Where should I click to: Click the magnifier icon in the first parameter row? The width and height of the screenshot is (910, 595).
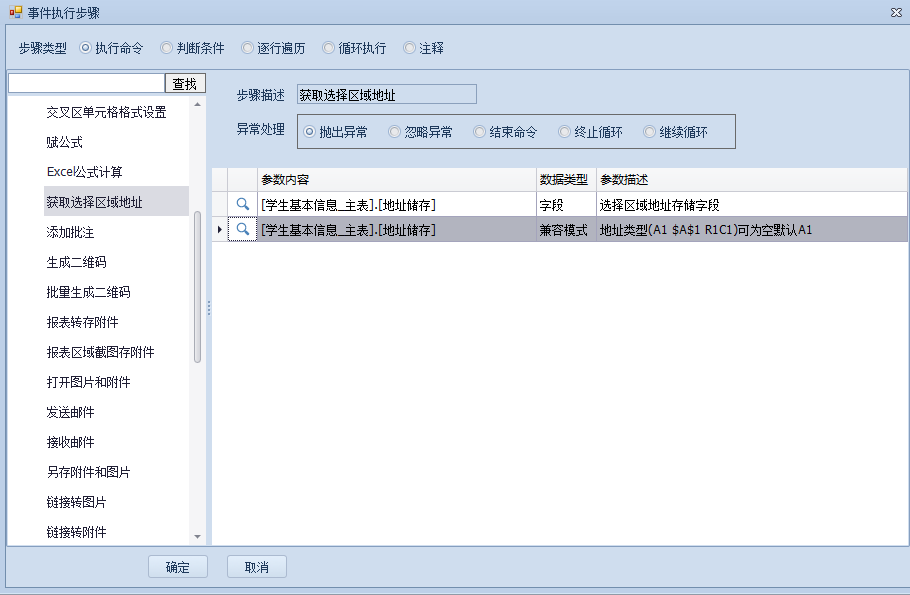(x=242, y=205)
